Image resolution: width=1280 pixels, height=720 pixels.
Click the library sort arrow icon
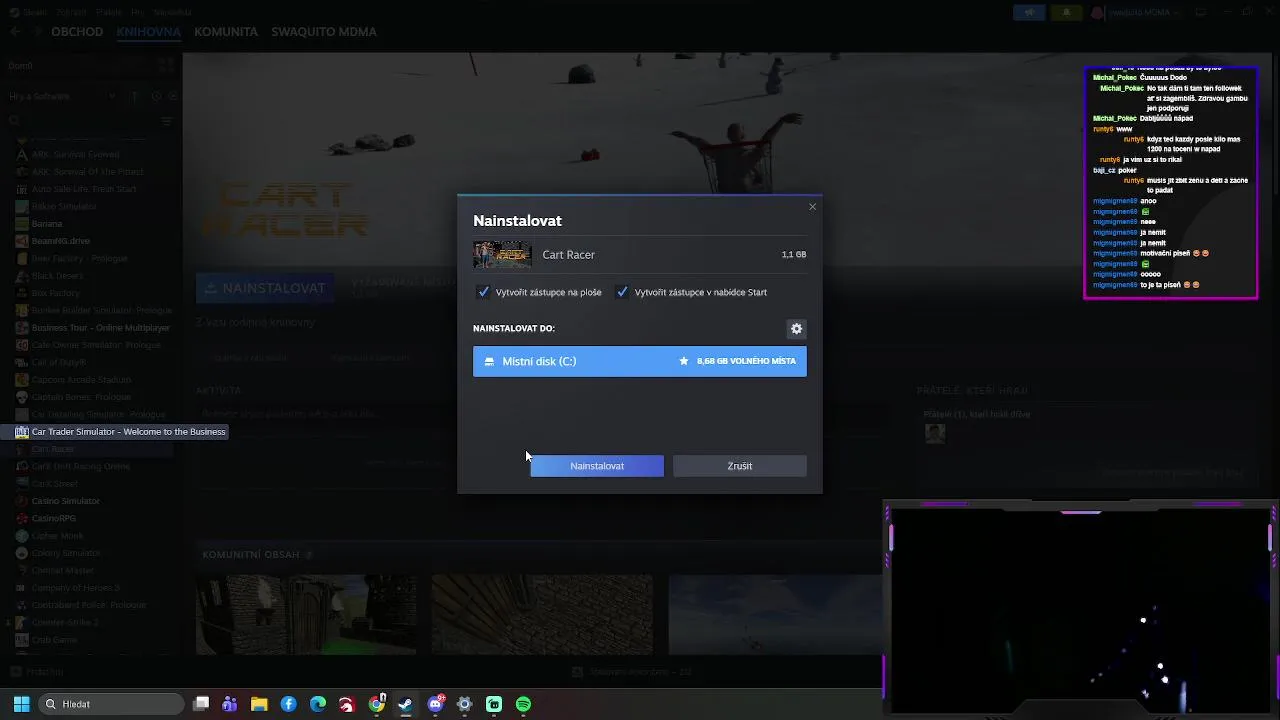tap(134, 96)
